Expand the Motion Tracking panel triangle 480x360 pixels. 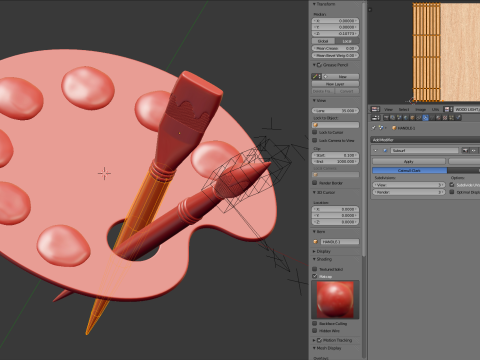tap(314, 340)
